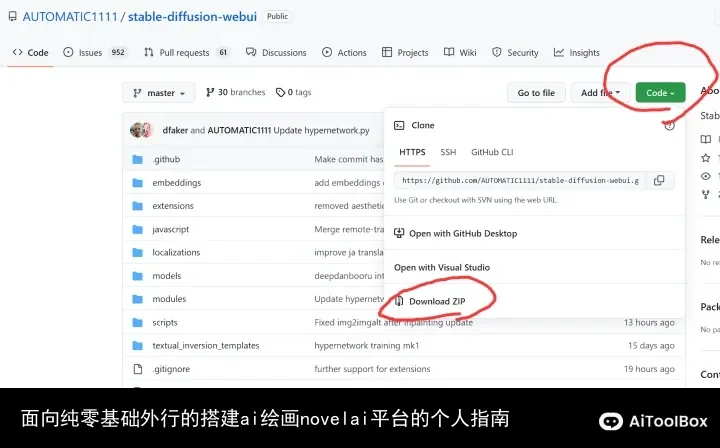The width and height of the screenshot is (720, 448).
Task: Select the SSH clone tab
Action: click(448, 152)
